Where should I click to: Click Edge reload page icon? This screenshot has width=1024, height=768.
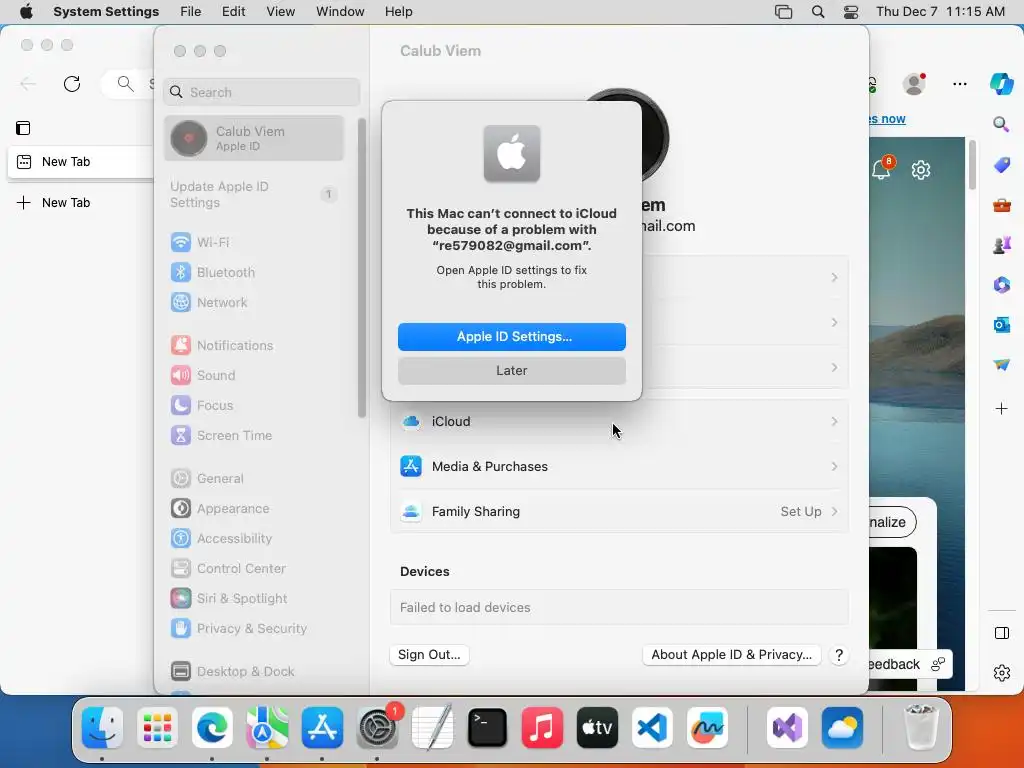(72, 84)
